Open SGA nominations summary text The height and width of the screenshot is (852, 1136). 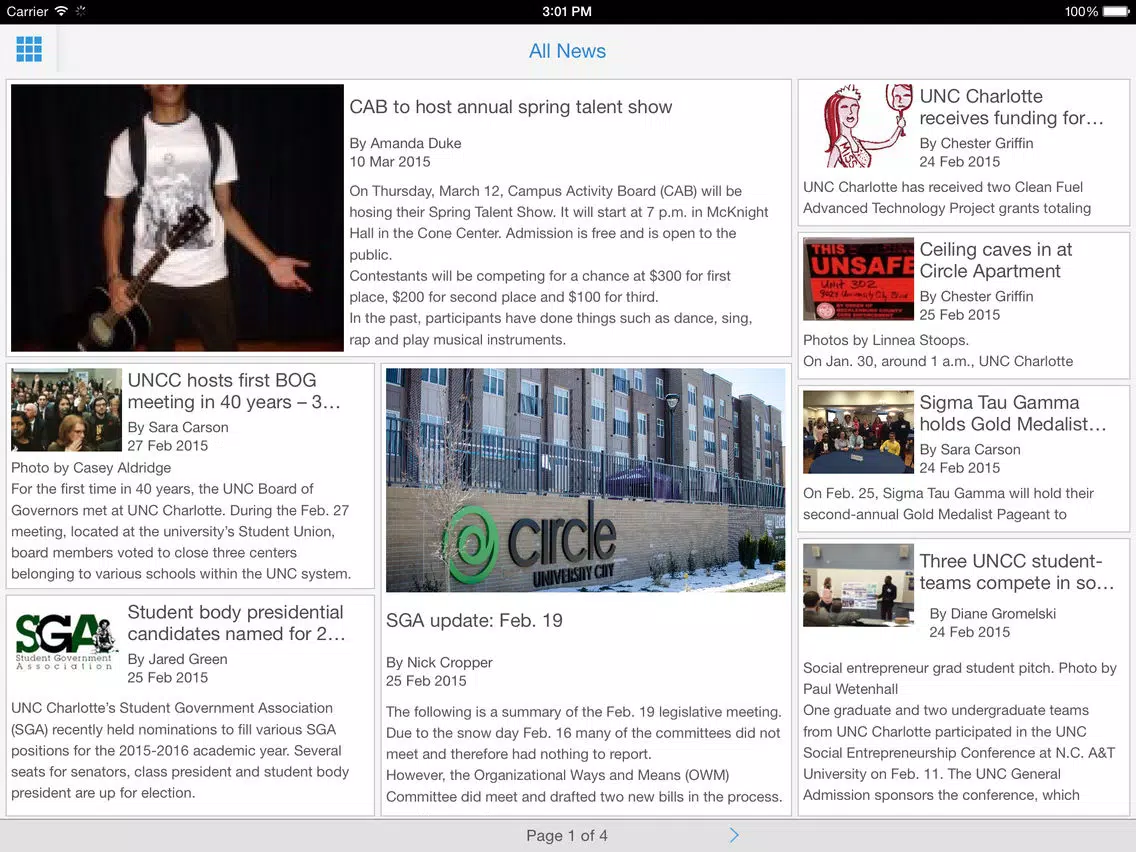[180, 751]
